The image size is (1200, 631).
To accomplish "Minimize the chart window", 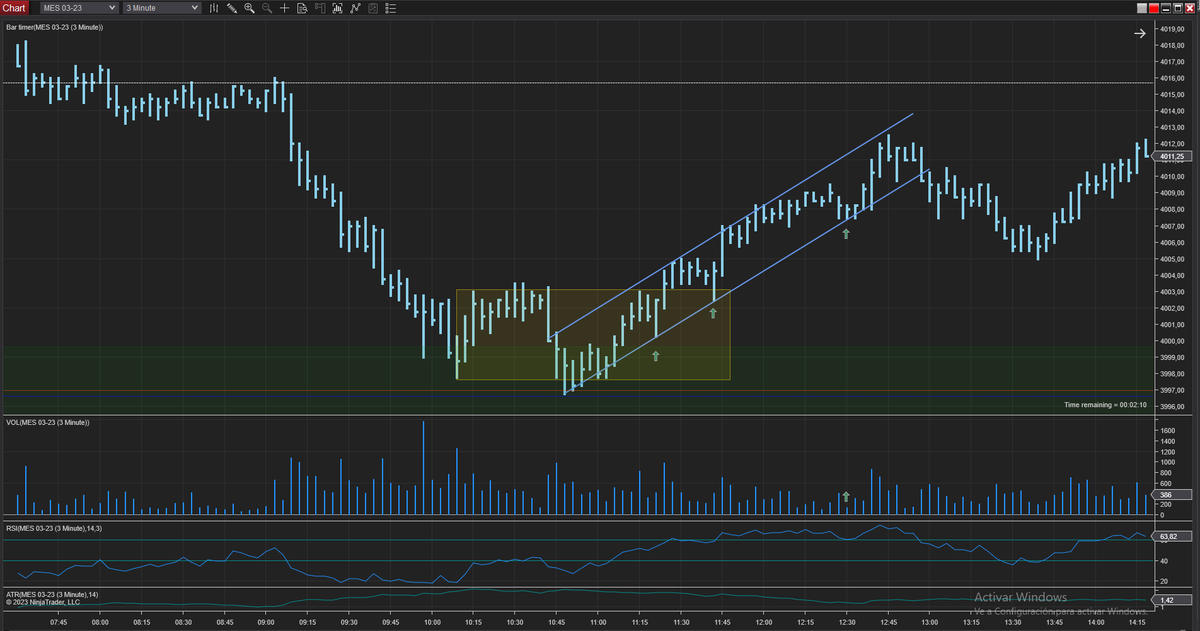I will [1167, 7].
